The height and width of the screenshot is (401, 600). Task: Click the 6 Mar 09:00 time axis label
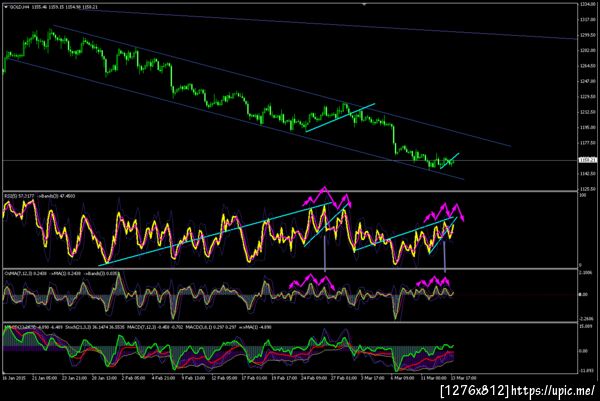click(403, 378)
